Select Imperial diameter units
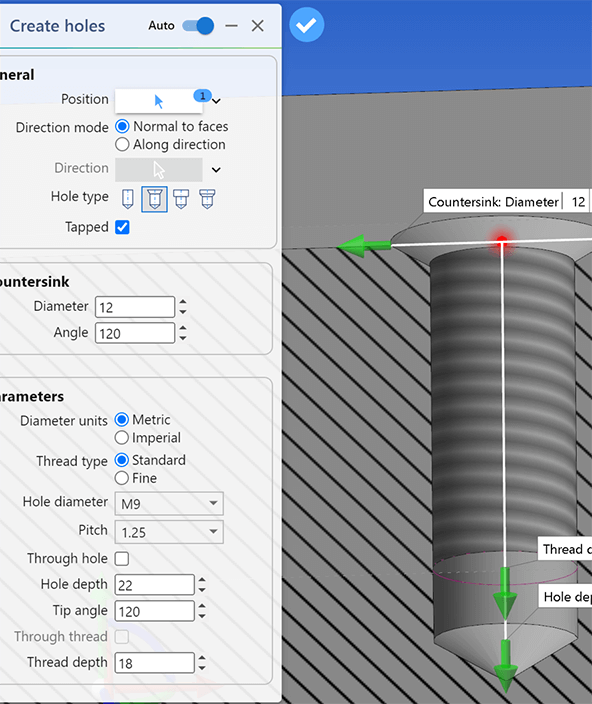The width and height of the screenshot is (592, 704). point(122,438)
